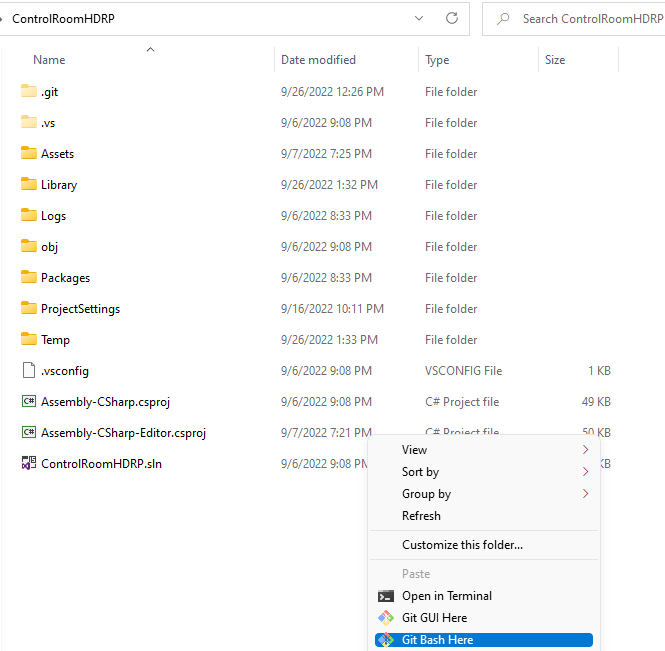
Task: Click the .vs folder icon
Action: [x=29, y=122]
